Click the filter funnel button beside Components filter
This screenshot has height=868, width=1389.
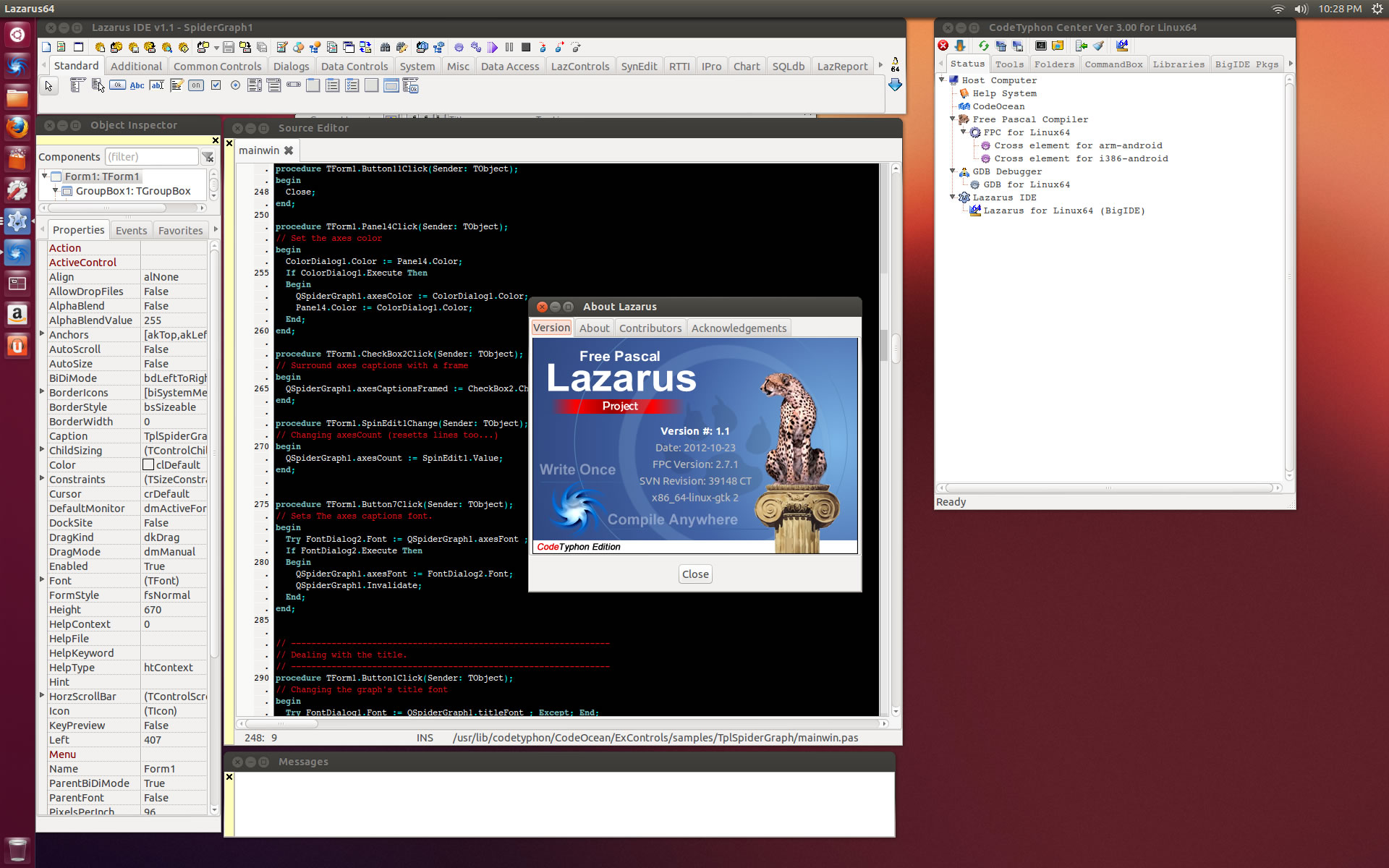click(208, 157)
